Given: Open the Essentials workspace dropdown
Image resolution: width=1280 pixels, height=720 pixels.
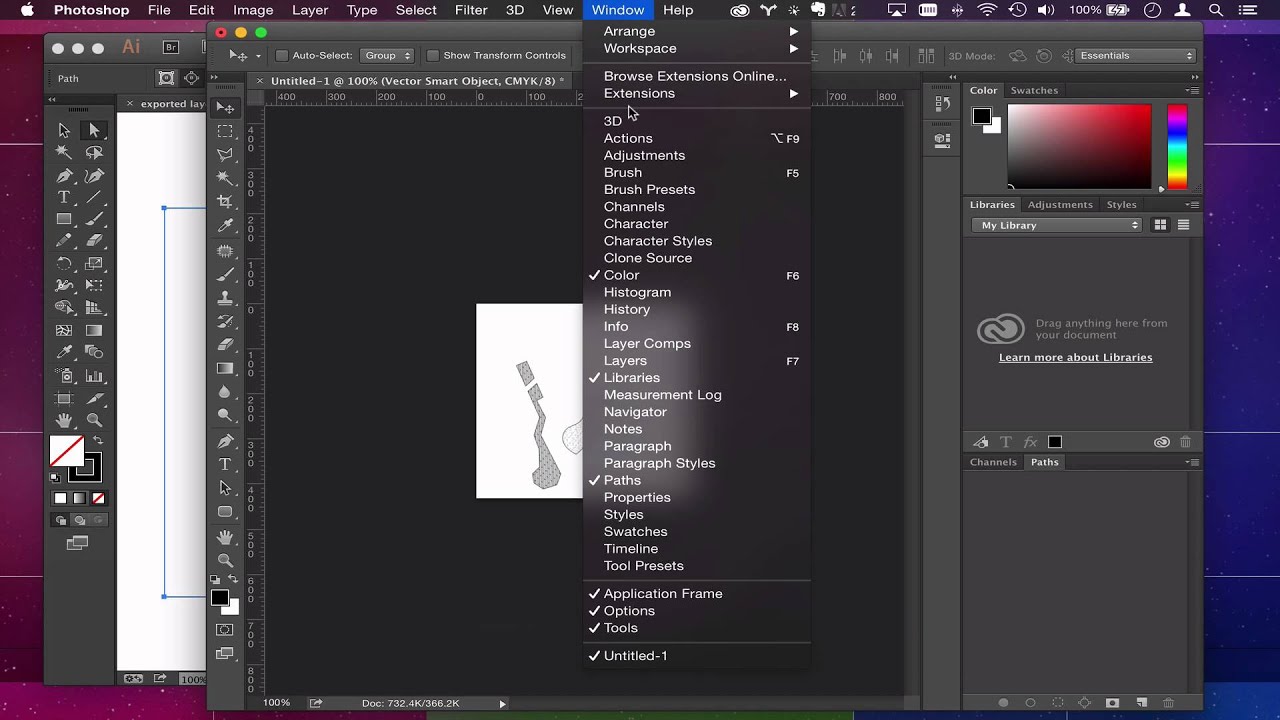Looking at the screenshot, I should pos(1136,56).
